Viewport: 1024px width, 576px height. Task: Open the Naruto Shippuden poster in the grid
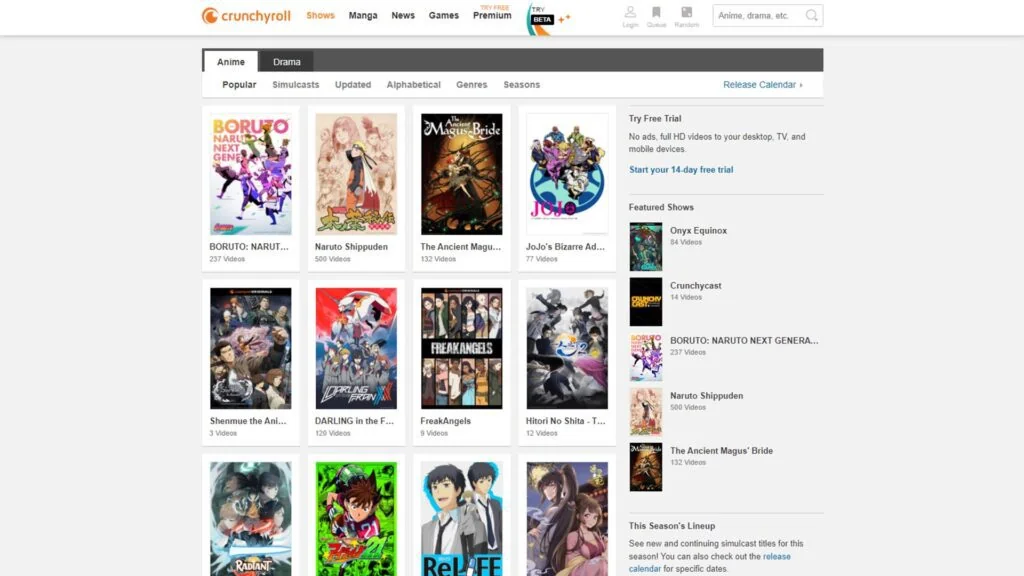click(x=356, y=174)
